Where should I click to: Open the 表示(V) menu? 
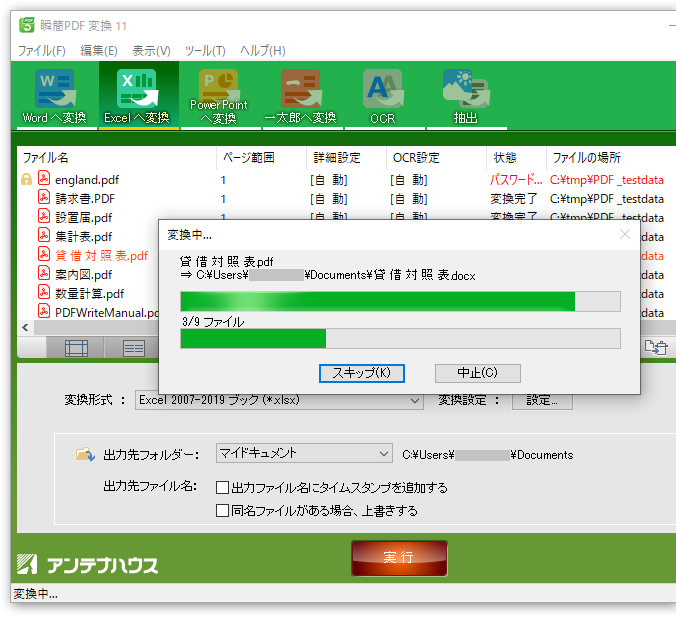[x=151, y=51]
